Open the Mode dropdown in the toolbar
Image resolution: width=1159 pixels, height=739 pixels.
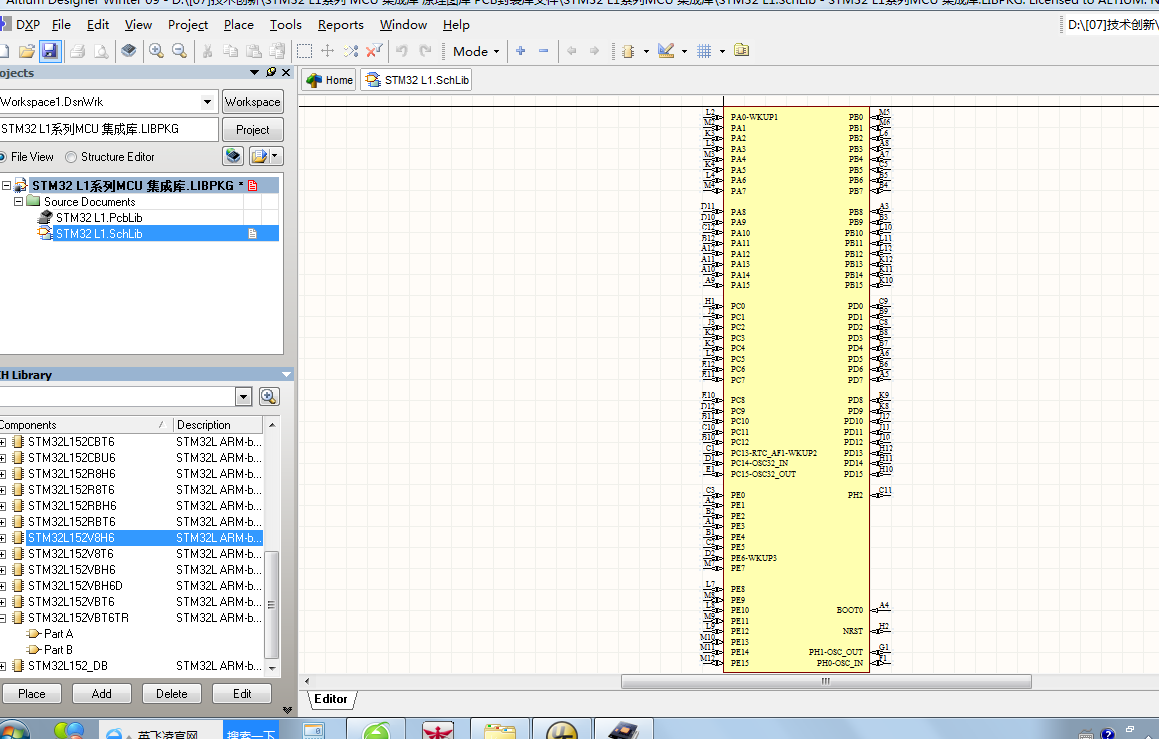pos(476,51)
